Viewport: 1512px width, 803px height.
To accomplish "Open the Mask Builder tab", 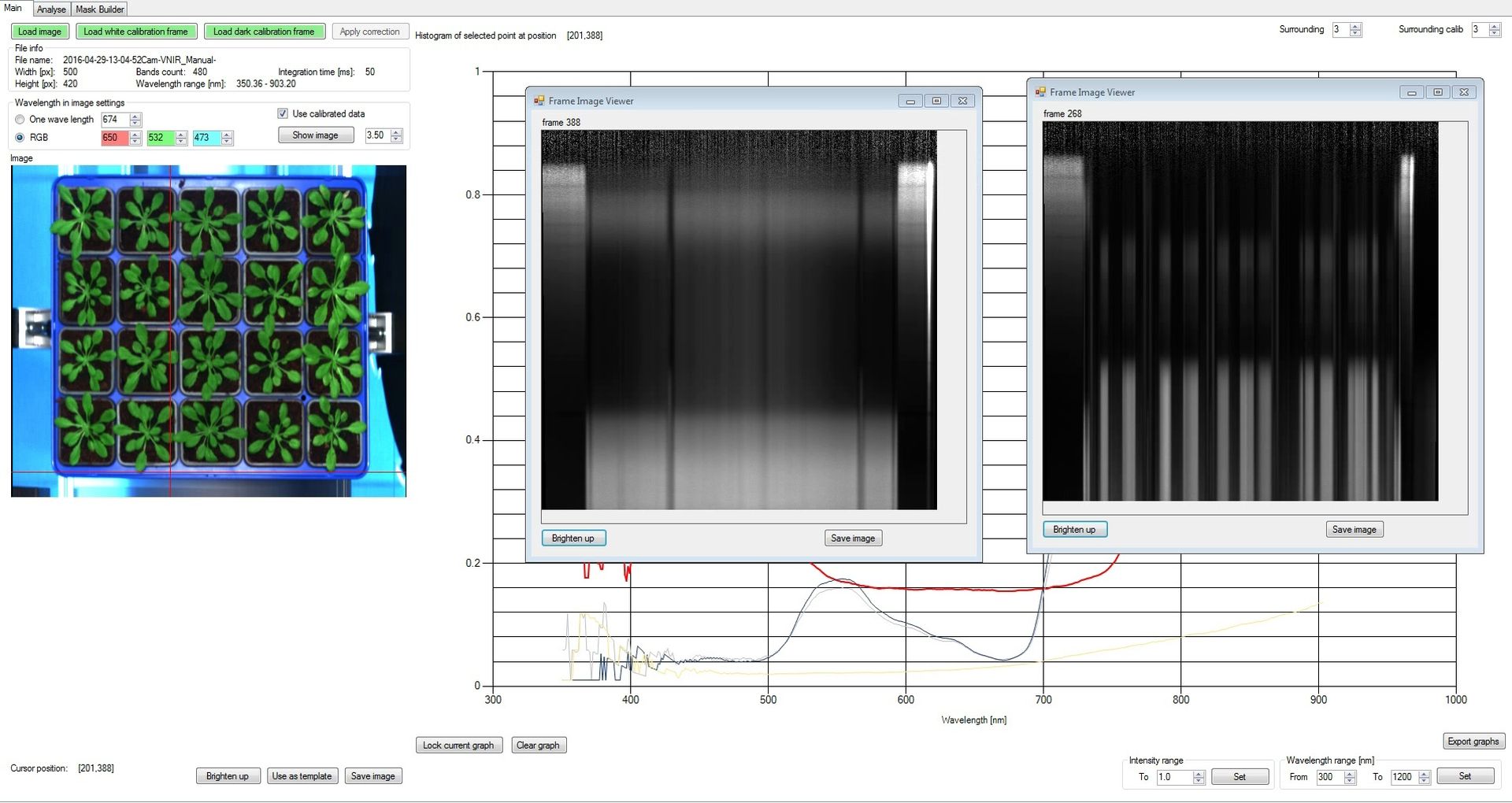I will coord(100,9).
